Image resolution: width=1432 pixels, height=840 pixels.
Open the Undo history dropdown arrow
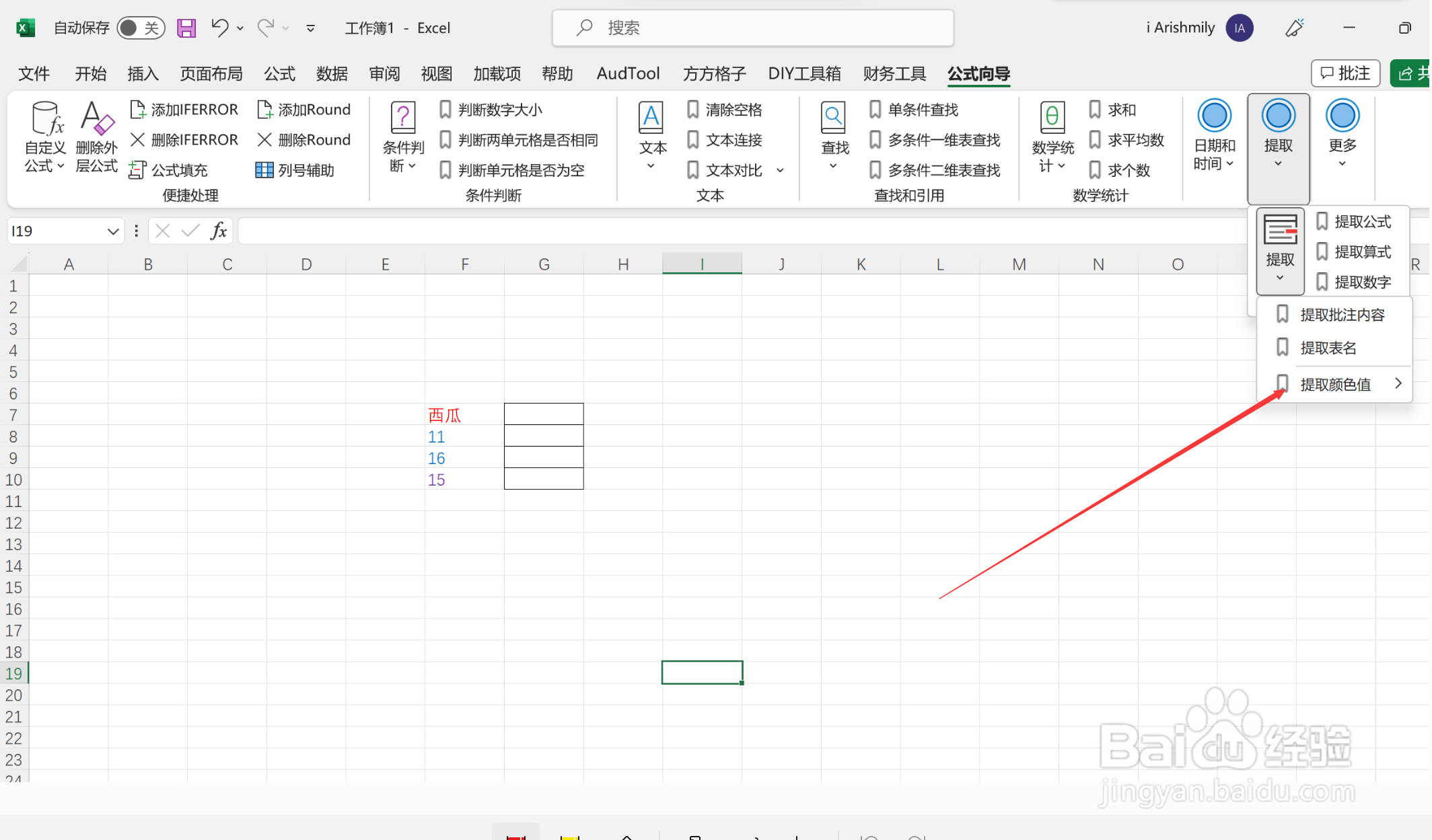pos(240,28)
